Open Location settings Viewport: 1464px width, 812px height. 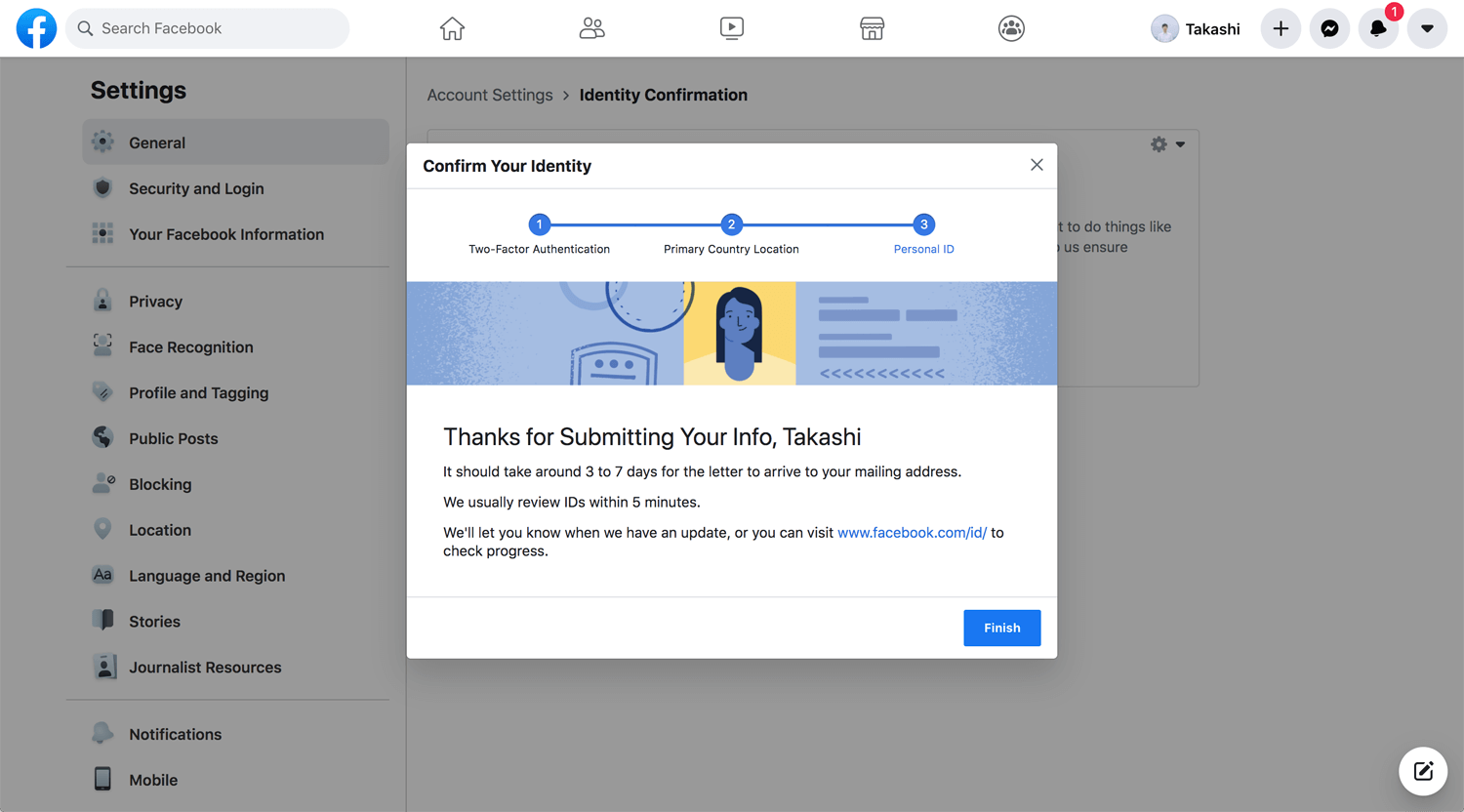point(235,530)
